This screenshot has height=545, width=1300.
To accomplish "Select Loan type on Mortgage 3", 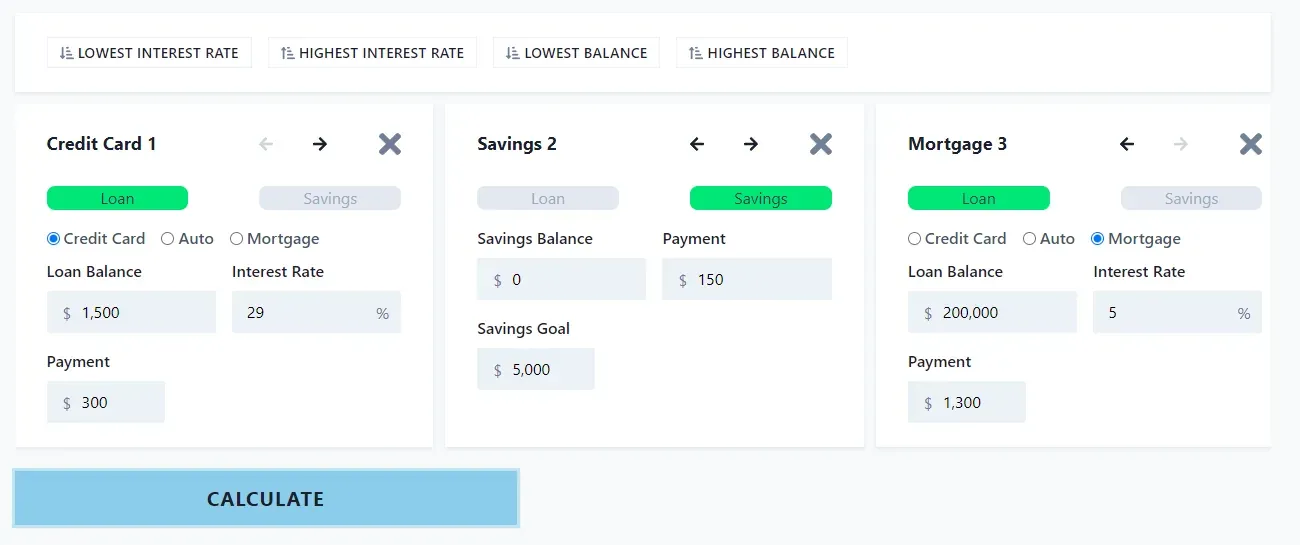I will point(979,198).
